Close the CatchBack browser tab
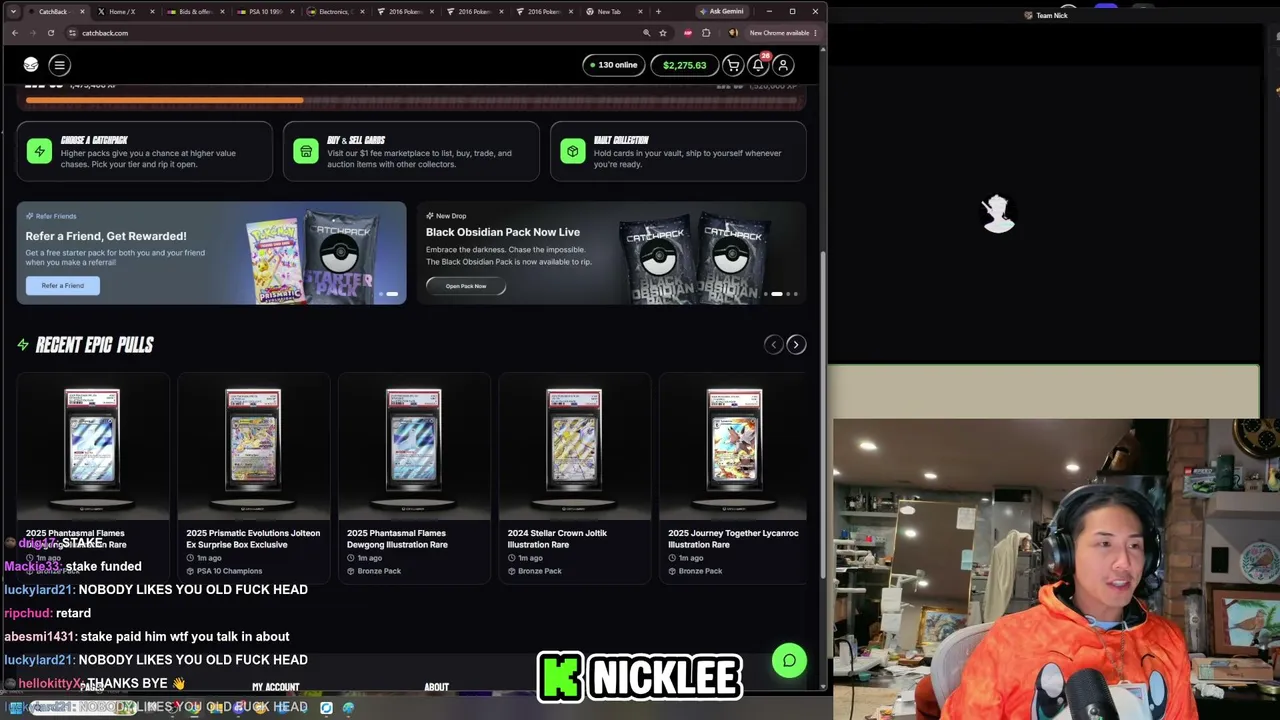1280x720 pixels. [82, 12]
